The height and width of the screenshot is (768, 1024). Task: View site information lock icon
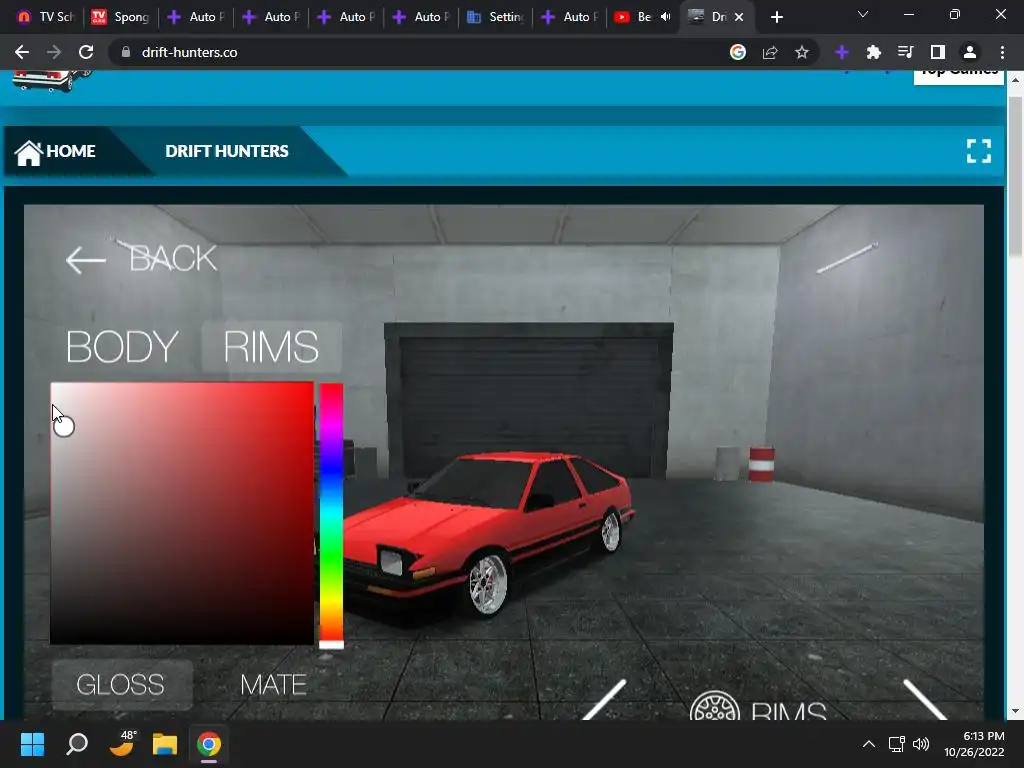click(x=126, y=52)
